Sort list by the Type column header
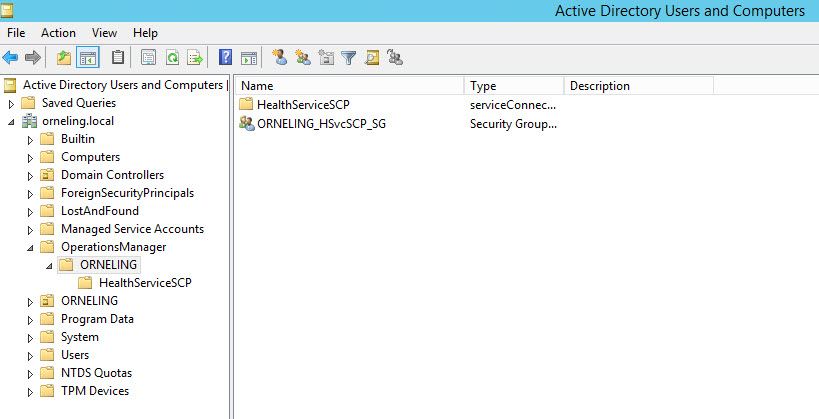This screenshot has height=419, width=819. point(513,86)
